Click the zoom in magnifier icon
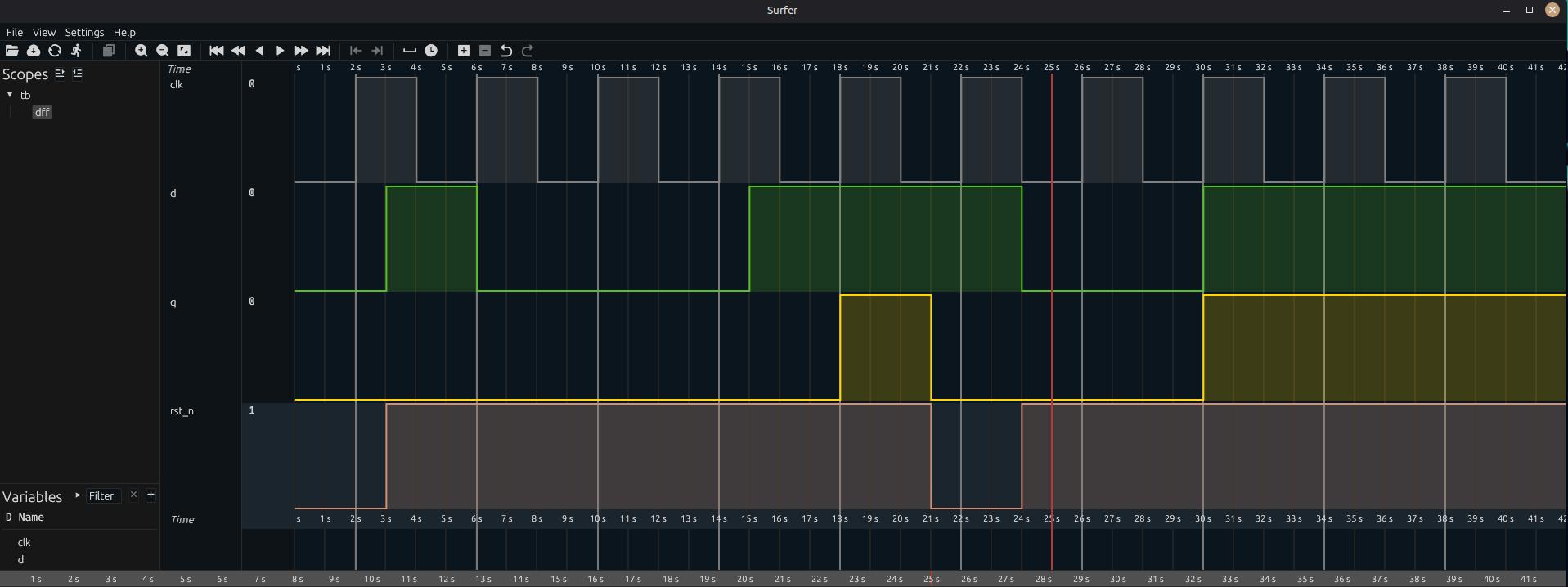The width and height of the screenshot is (1568, 587). pyautogui.click(x=141, y=51)
